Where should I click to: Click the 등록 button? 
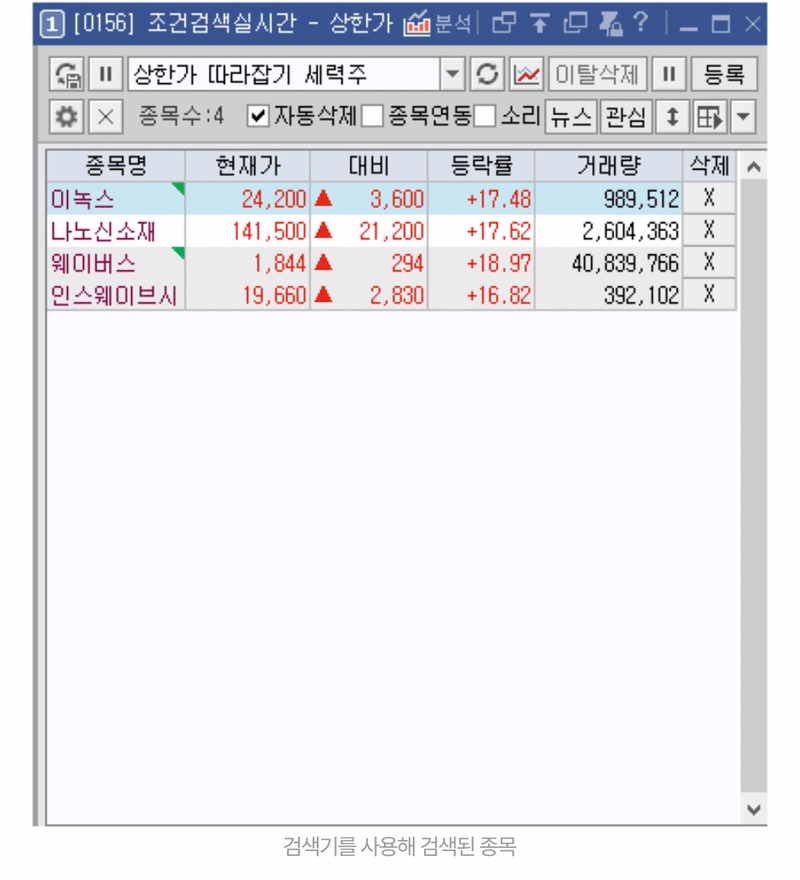724,74
